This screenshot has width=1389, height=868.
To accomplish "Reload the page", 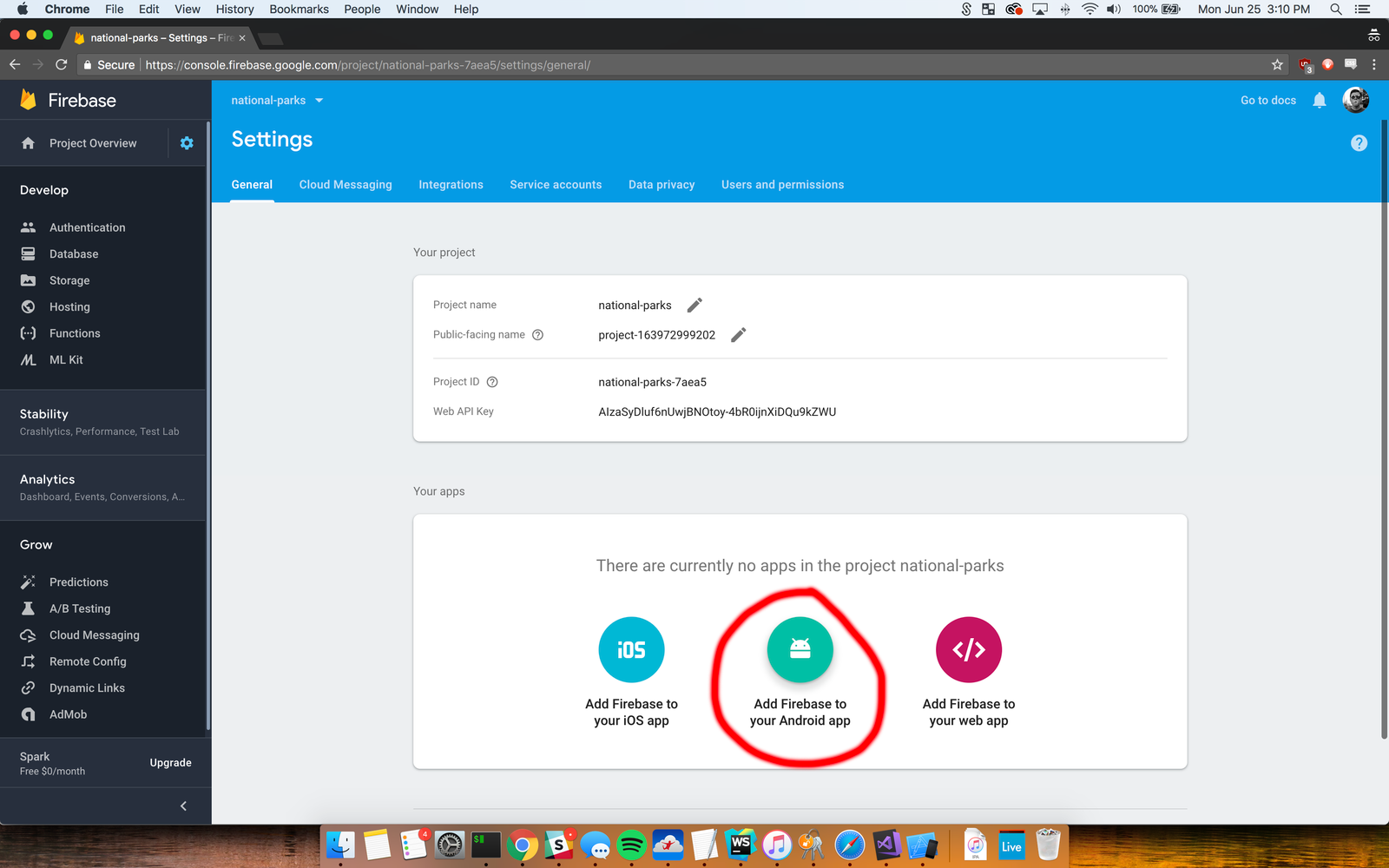I will (61, 65).
